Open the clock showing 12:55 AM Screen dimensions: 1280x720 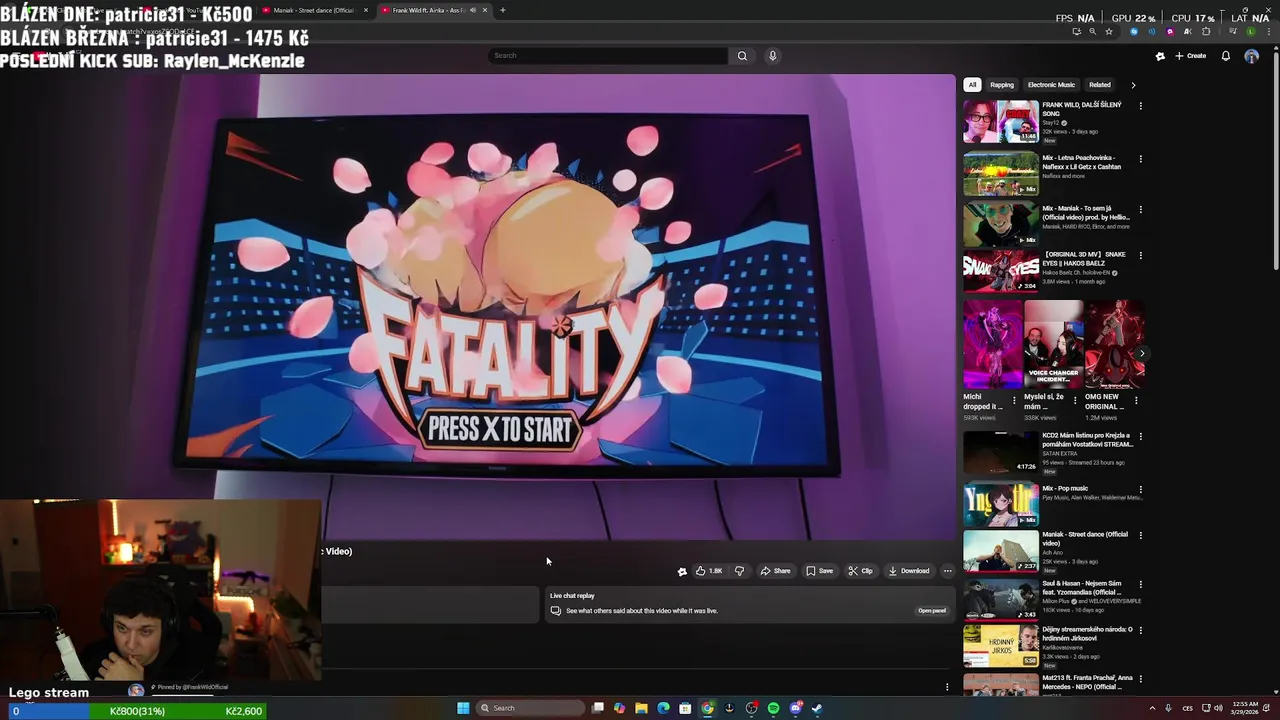(1246, 708)
